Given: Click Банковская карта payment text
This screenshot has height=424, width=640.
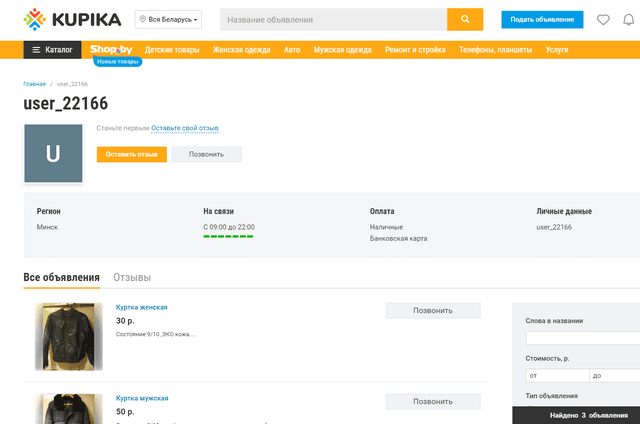Looking at the screenshot, I should click(398, 238).
